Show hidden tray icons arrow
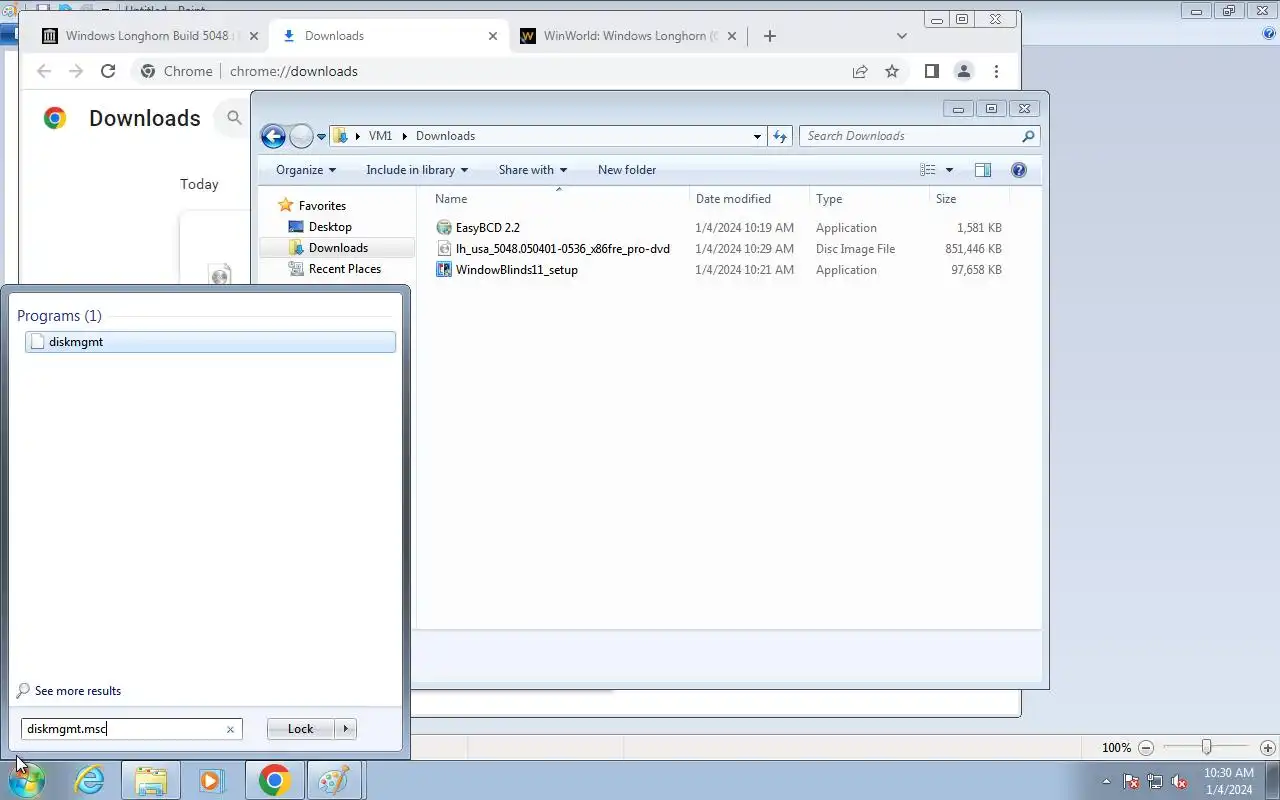Image resolution: width=1280 pixels, height=800 pixels. (1106, 781)
